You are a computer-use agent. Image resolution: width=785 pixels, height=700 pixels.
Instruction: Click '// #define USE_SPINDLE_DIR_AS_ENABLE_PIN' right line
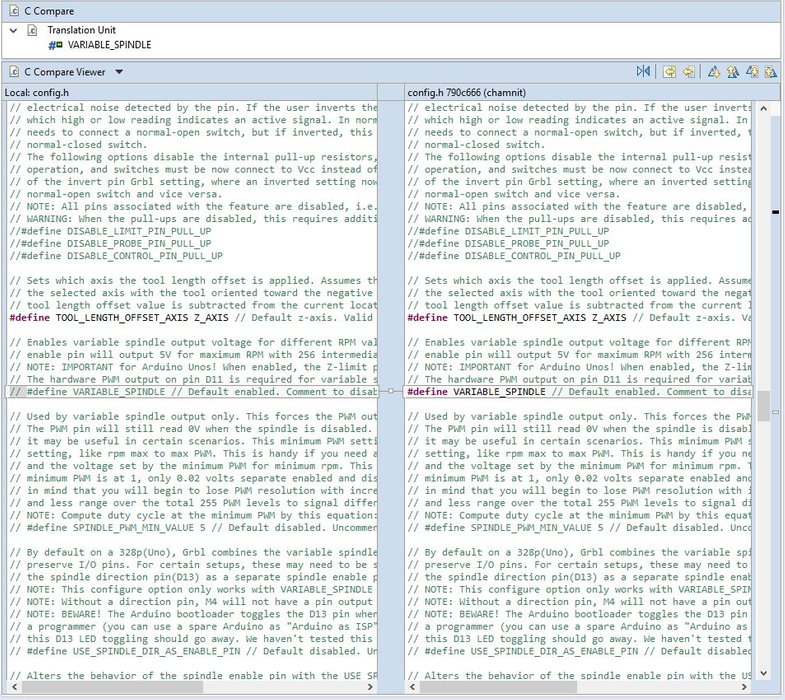pyautogui.click(x=579, y=651)
